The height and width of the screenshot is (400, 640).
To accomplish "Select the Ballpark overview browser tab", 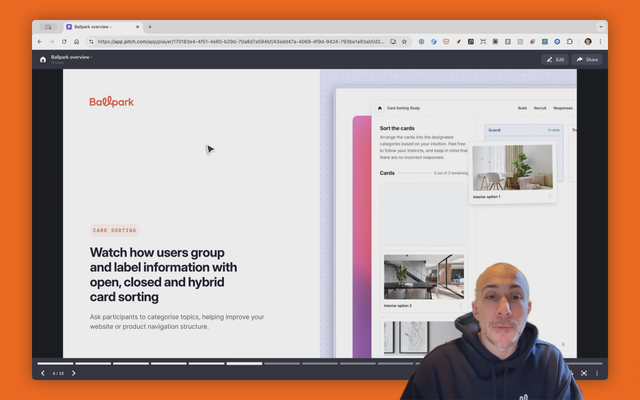I will coord(103,27).
